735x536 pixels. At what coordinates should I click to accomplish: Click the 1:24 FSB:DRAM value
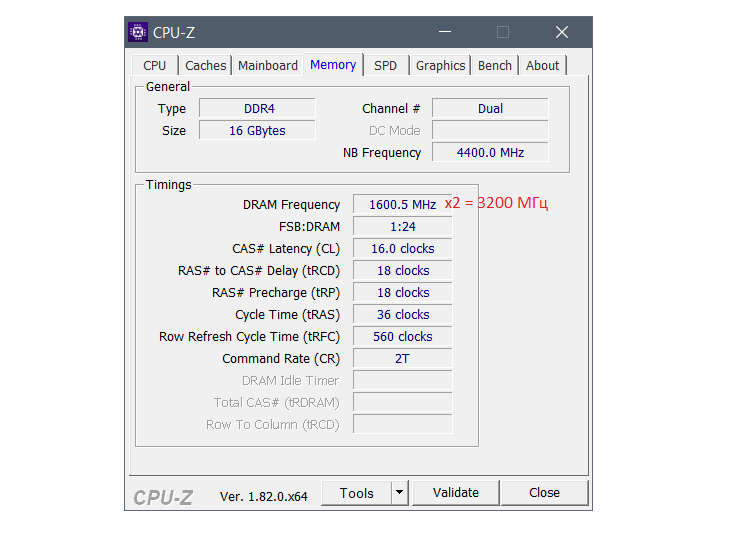403,226
